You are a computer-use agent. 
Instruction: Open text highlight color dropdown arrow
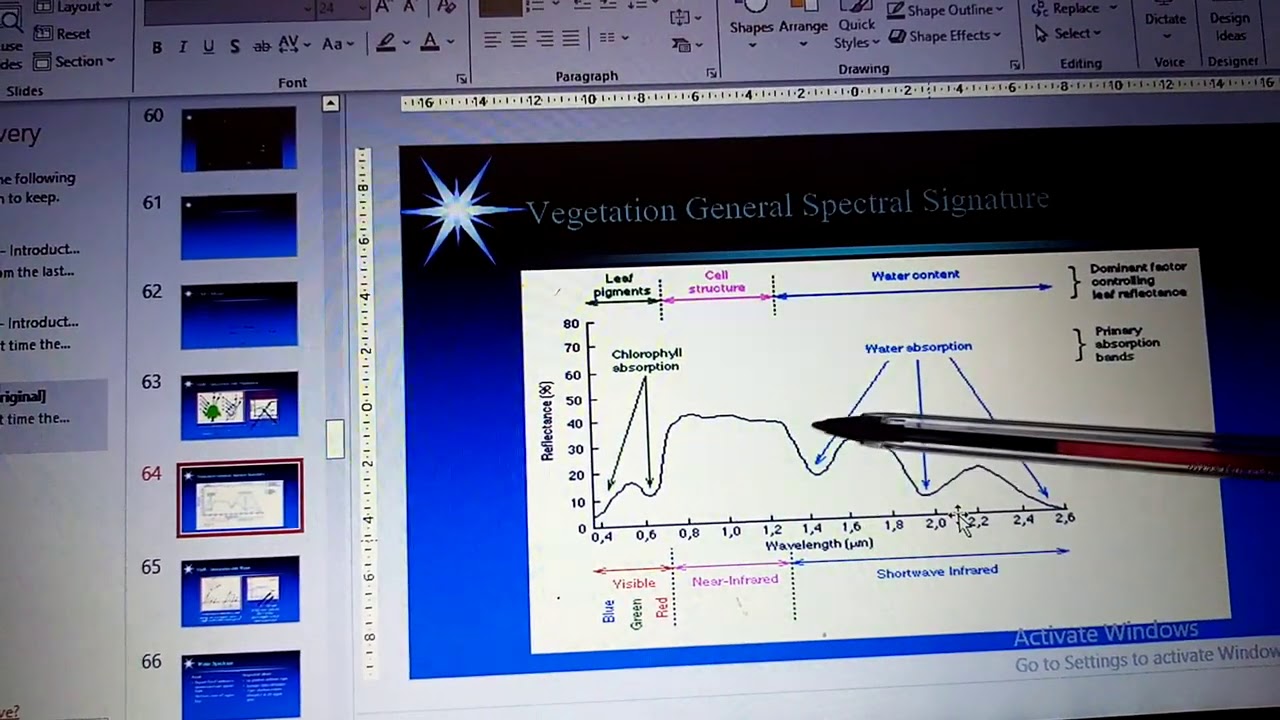[x=405, y=43]
